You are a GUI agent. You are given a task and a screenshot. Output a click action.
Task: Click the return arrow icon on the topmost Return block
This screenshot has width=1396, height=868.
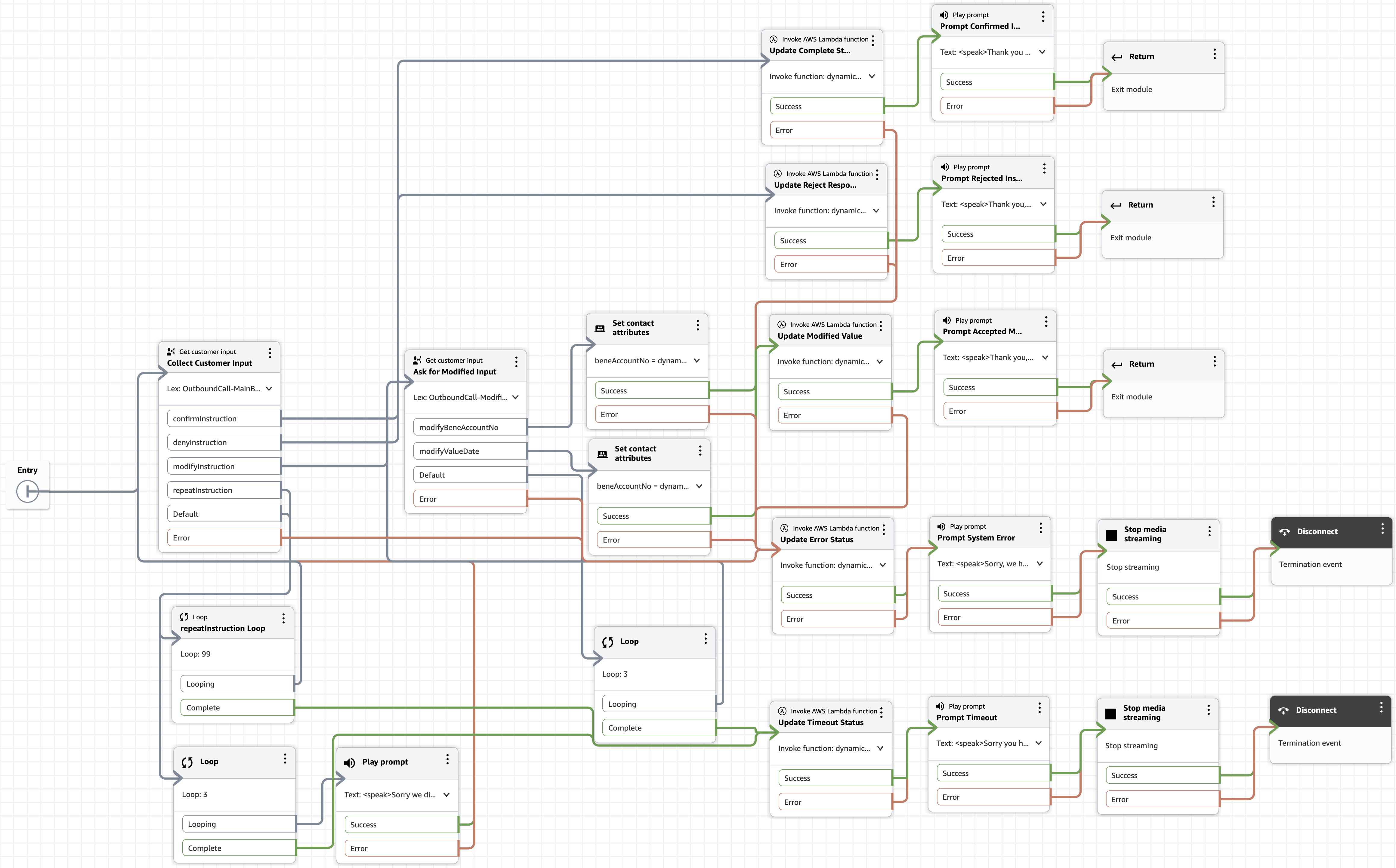[x=1117, y=57]
